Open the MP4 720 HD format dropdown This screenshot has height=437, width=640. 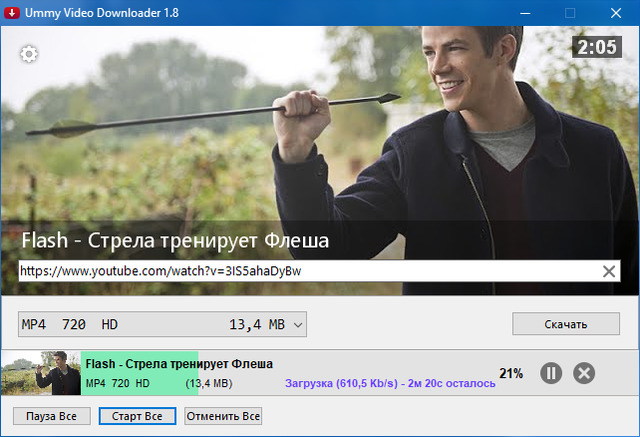162,324
